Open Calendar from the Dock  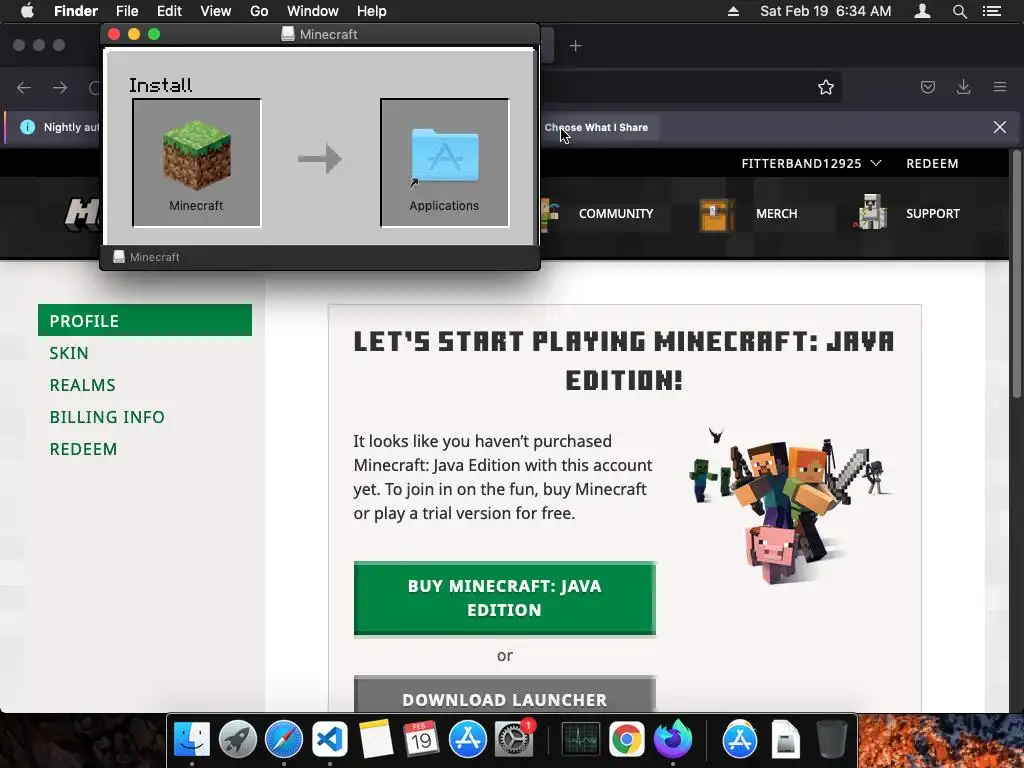(421, 739)
